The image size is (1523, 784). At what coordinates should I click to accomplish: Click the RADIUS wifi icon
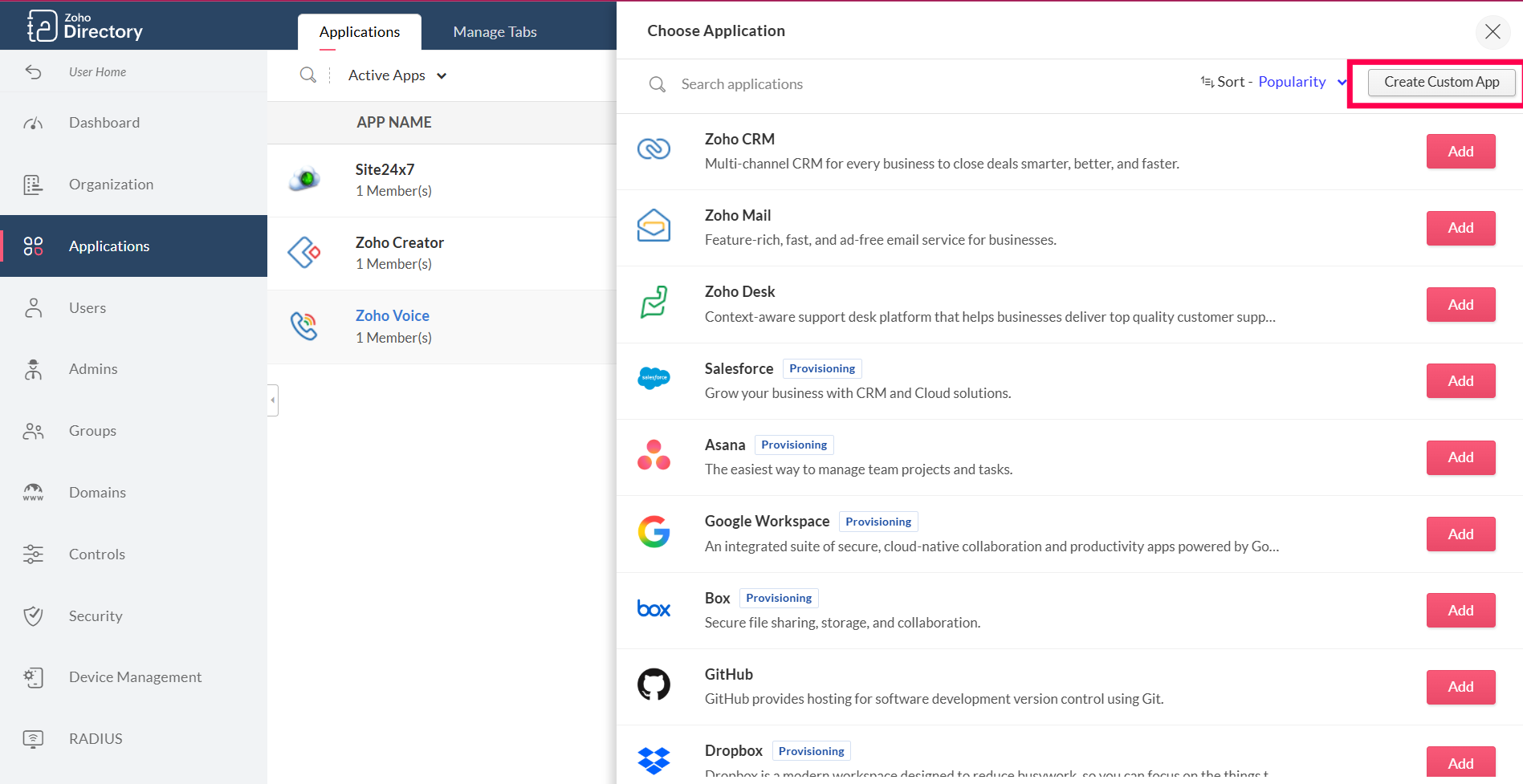tap(33, 739)
